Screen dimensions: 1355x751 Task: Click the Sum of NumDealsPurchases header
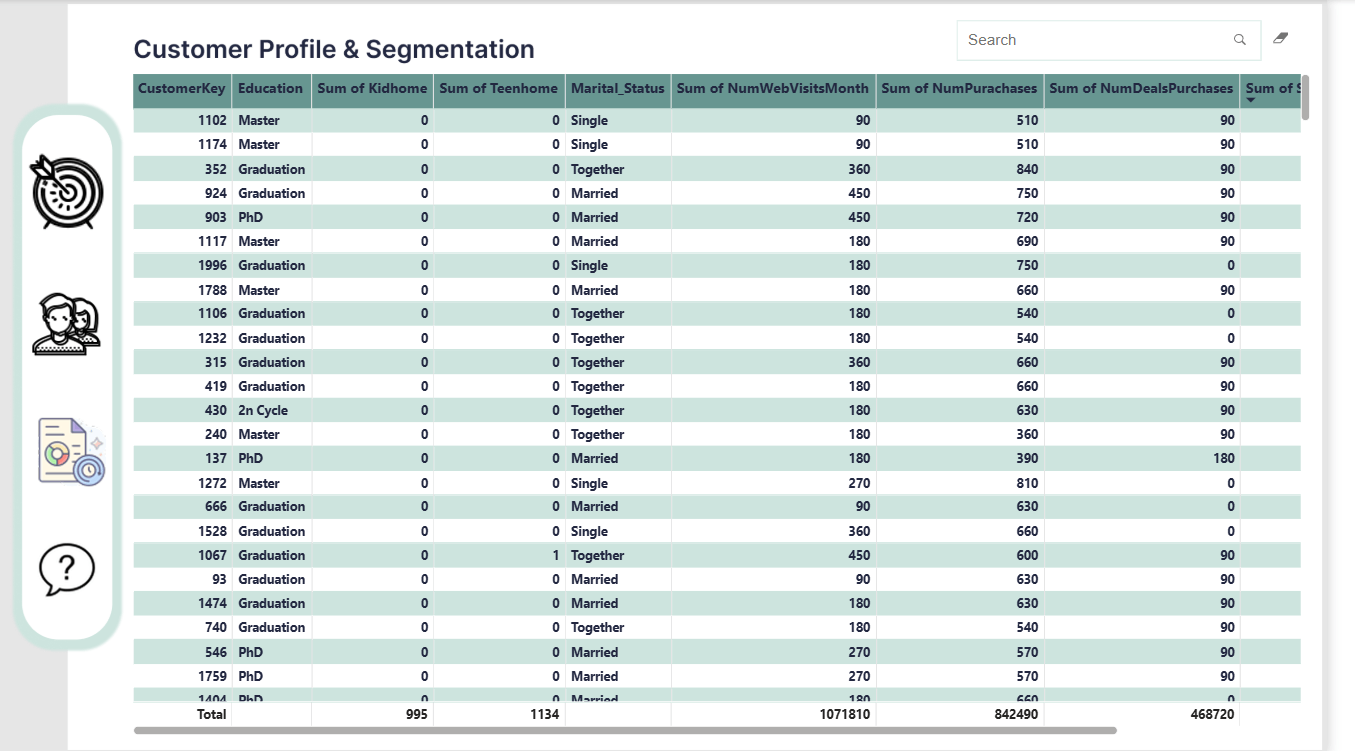coord(1141,88)
